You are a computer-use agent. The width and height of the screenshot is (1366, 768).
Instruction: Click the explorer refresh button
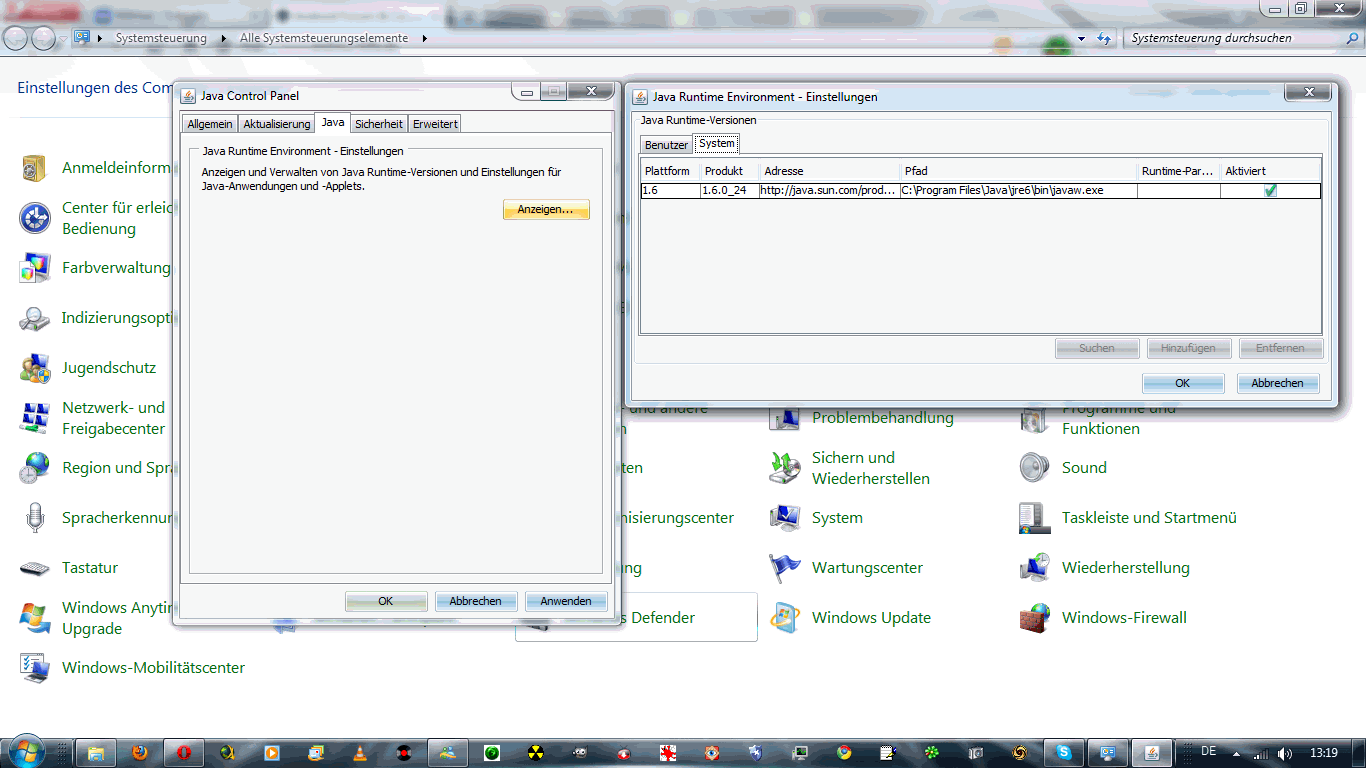[x=1104, y=38]
